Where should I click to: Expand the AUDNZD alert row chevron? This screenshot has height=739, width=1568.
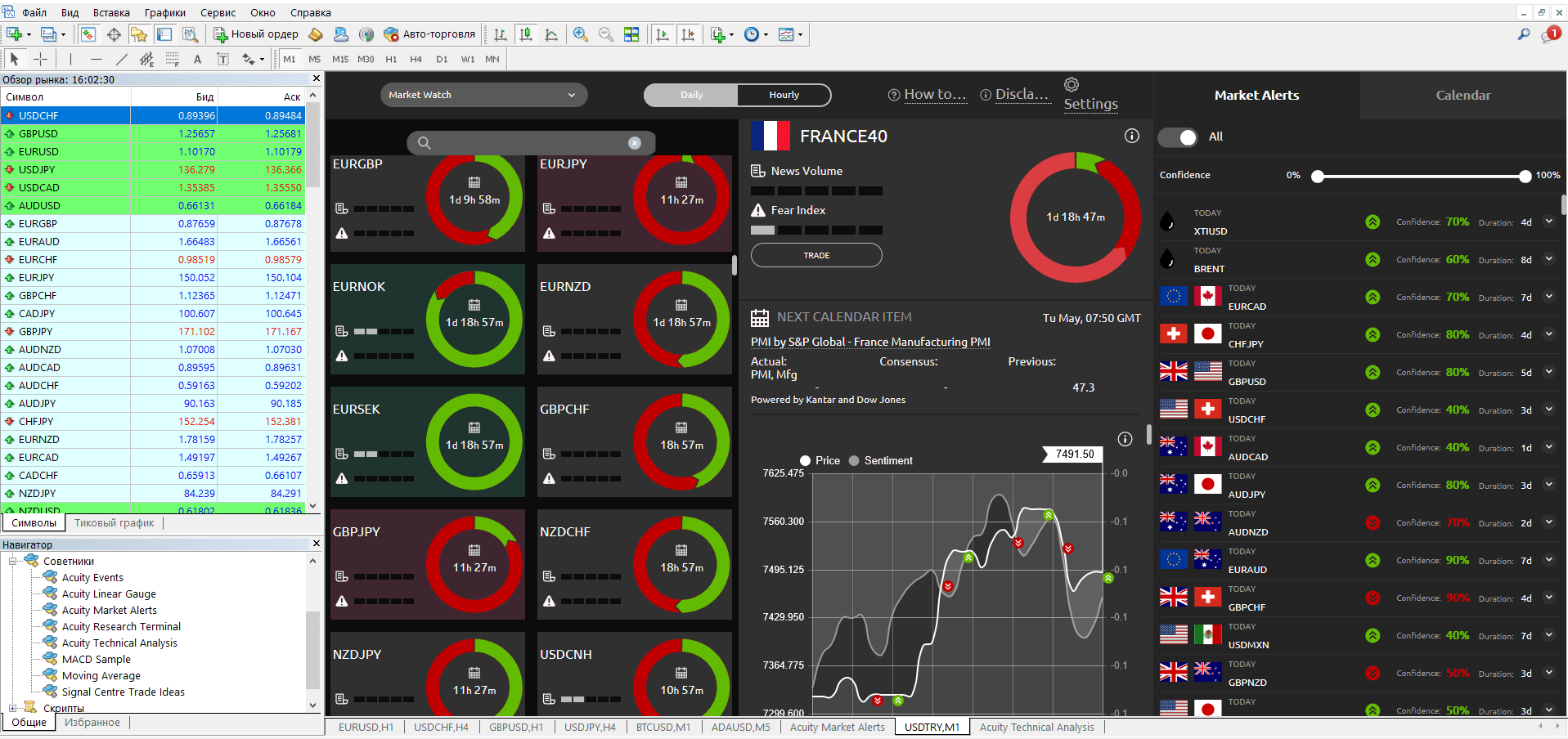tap(1548, 522)
